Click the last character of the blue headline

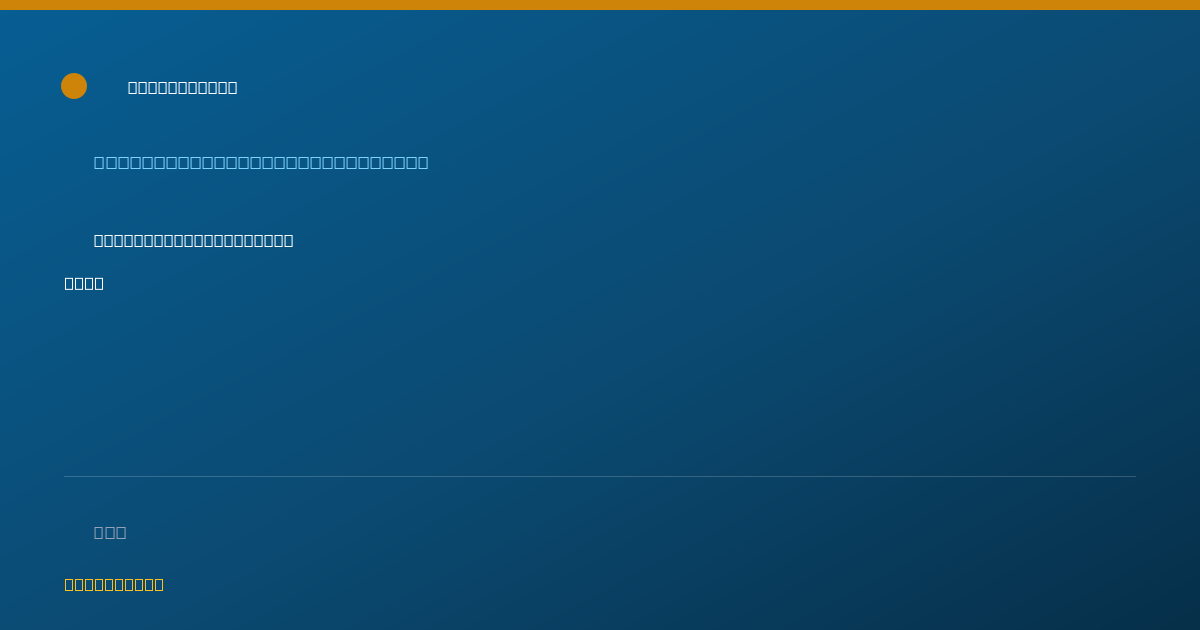point(422,162)
